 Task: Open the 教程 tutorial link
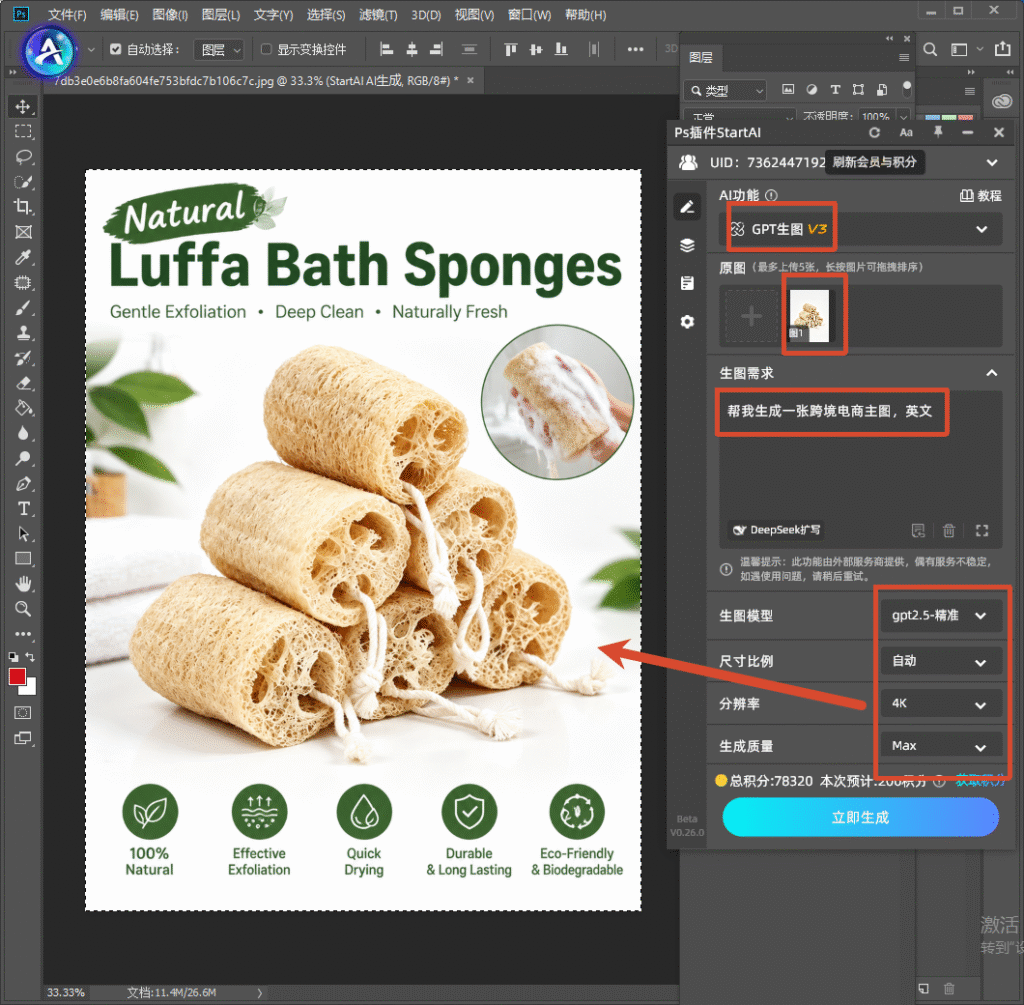click(980, 195)
